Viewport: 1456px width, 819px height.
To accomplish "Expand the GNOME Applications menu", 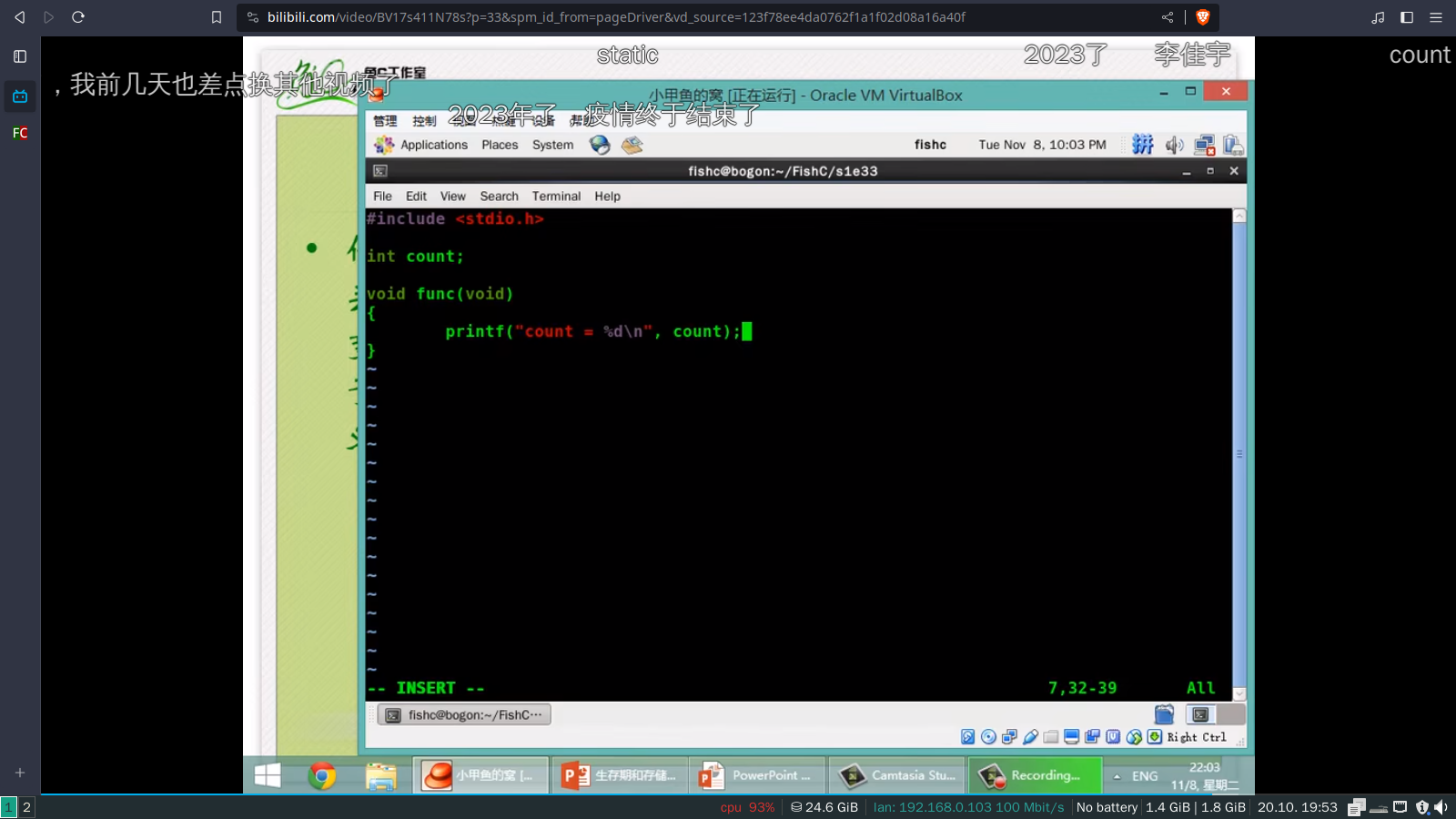I will click(x=421, y=145).
